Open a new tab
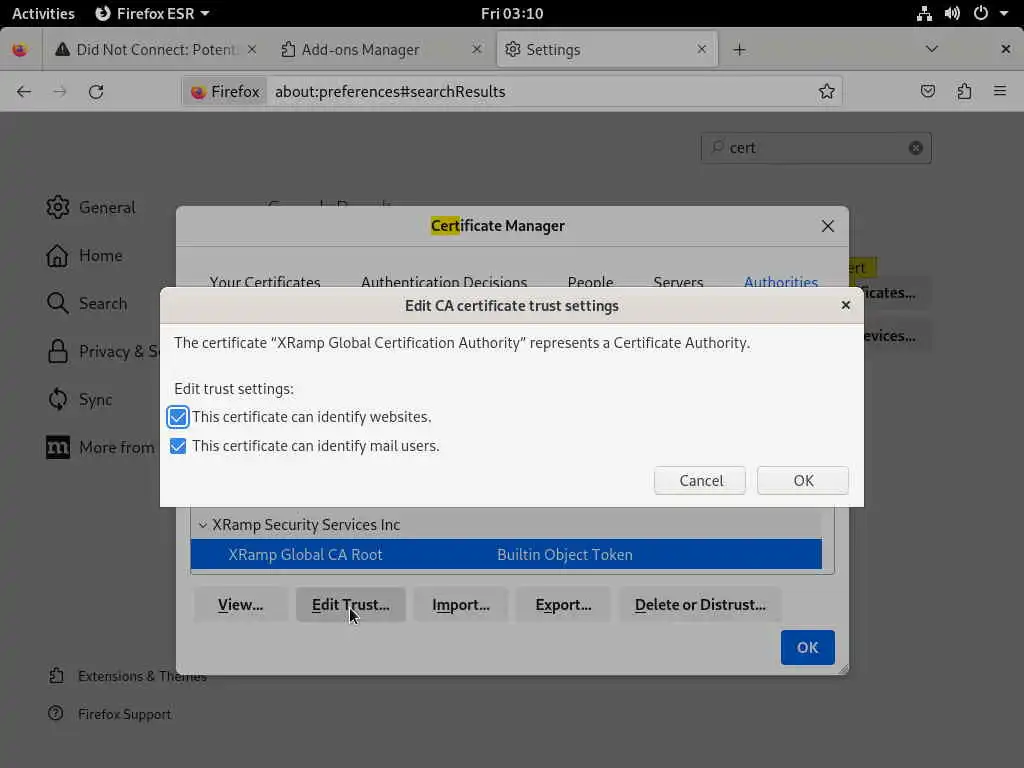The image size is (1024, 768). [x=739, y=50]
